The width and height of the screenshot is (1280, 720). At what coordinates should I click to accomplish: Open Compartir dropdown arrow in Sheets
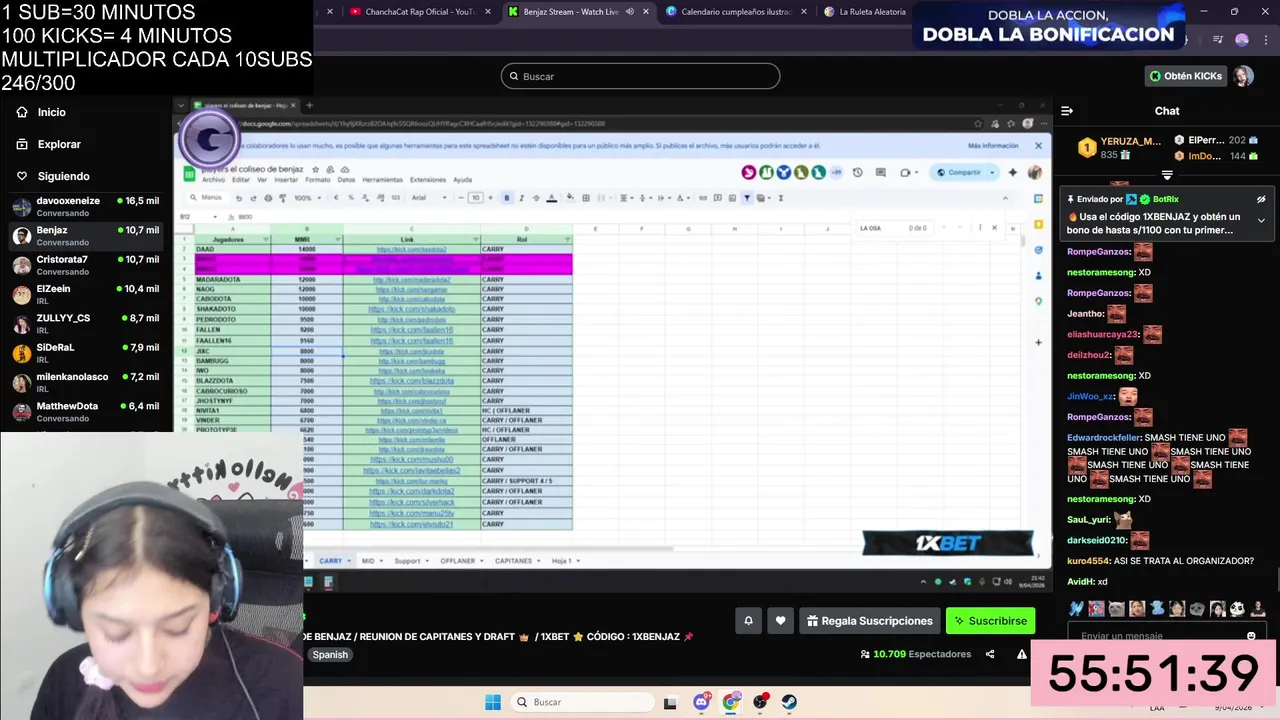point(992,172)
